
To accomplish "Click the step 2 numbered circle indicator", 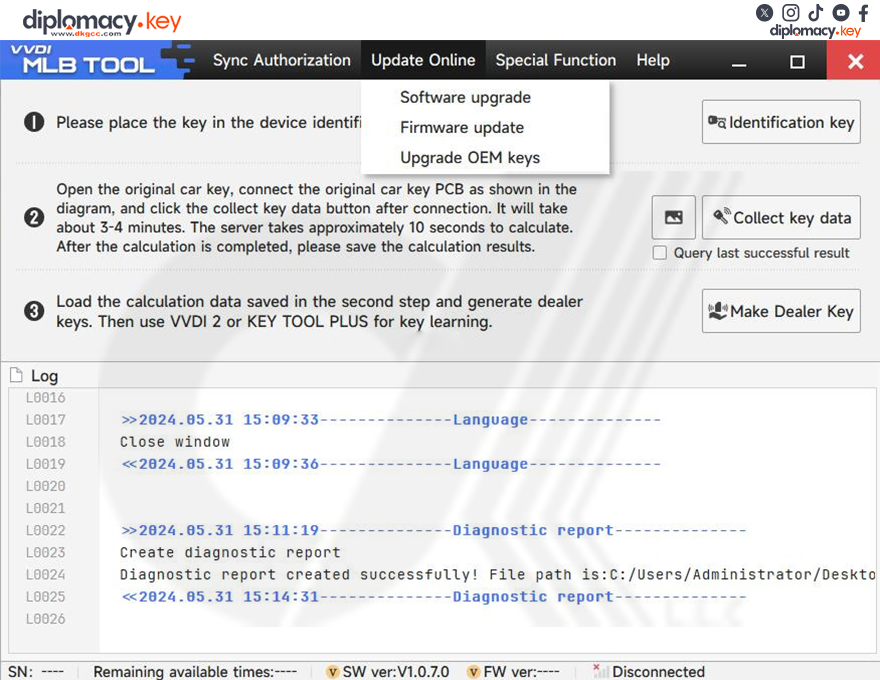I will click(33, 216).
